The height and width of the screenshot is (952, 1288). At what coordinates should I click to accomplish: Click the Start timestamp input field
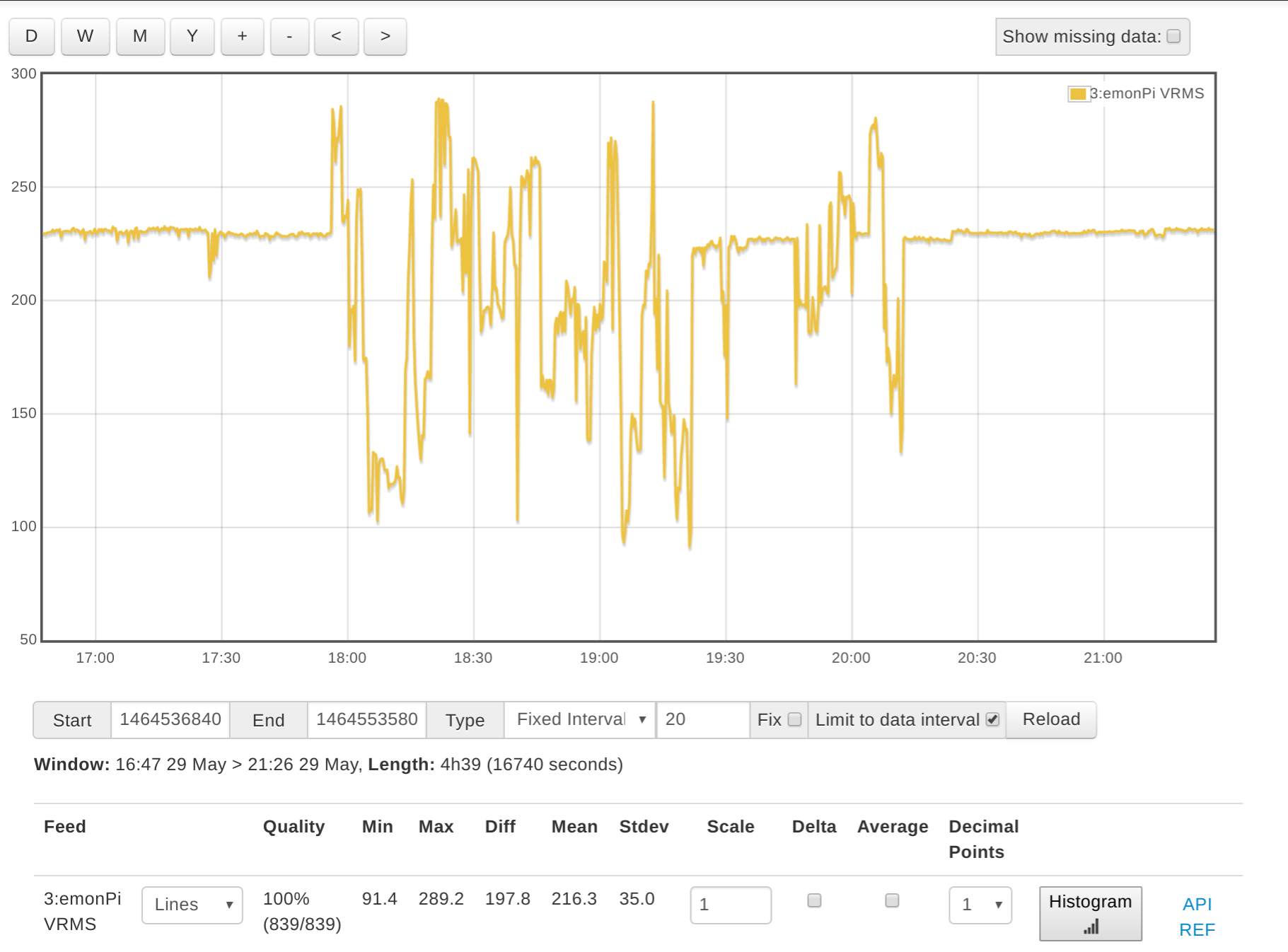pos(170,720)
